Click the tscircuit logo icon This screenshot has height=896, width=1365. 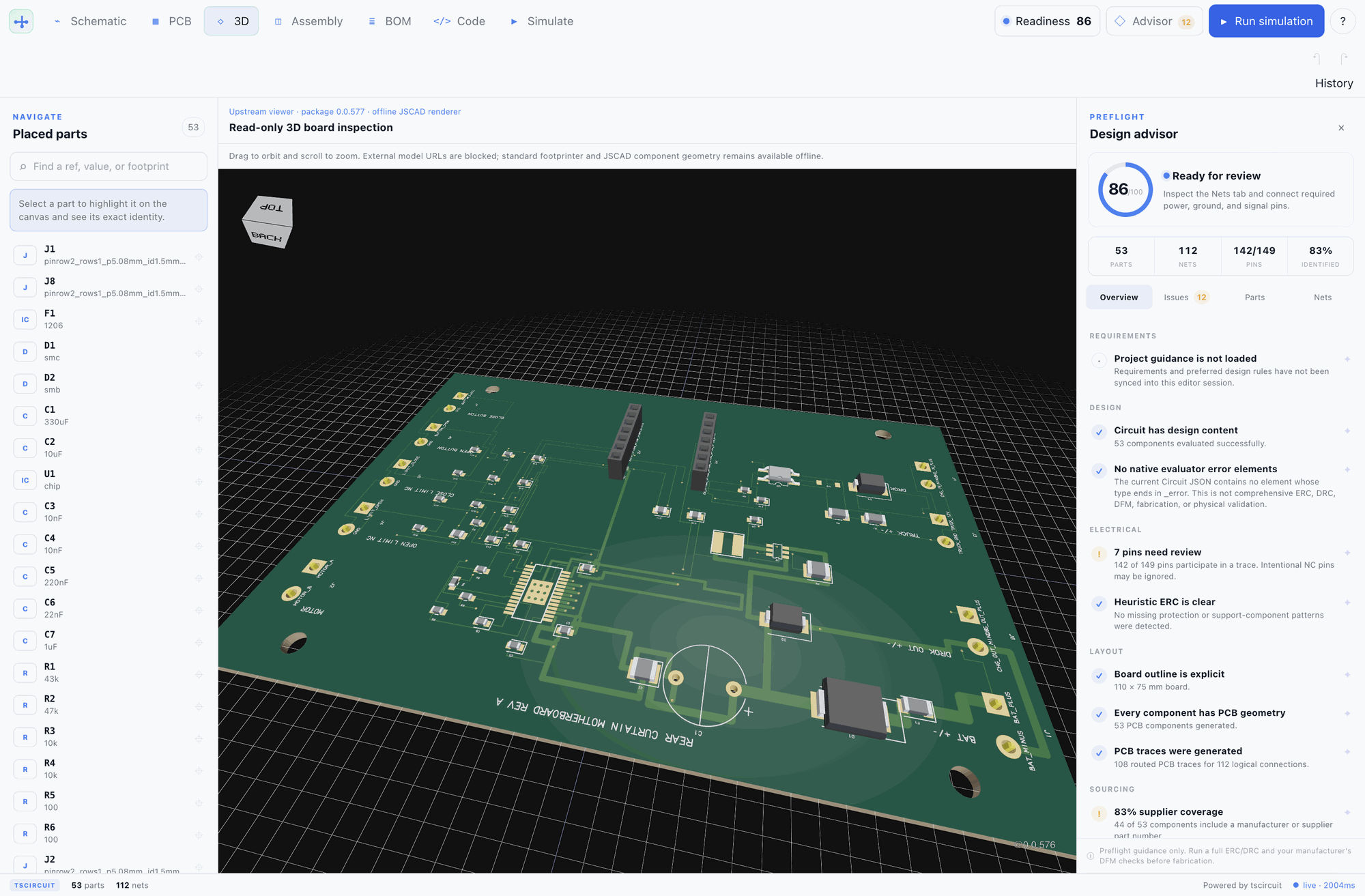pyautogui.click(x=21, y=21)
